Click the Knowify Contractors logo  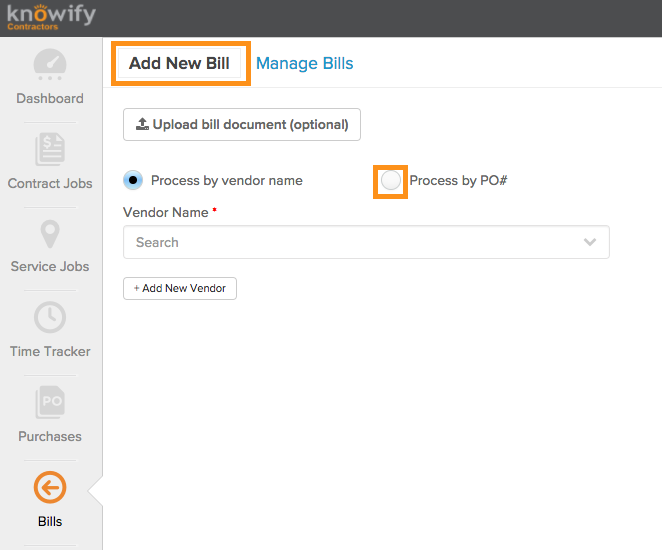[x=52, y=18]
